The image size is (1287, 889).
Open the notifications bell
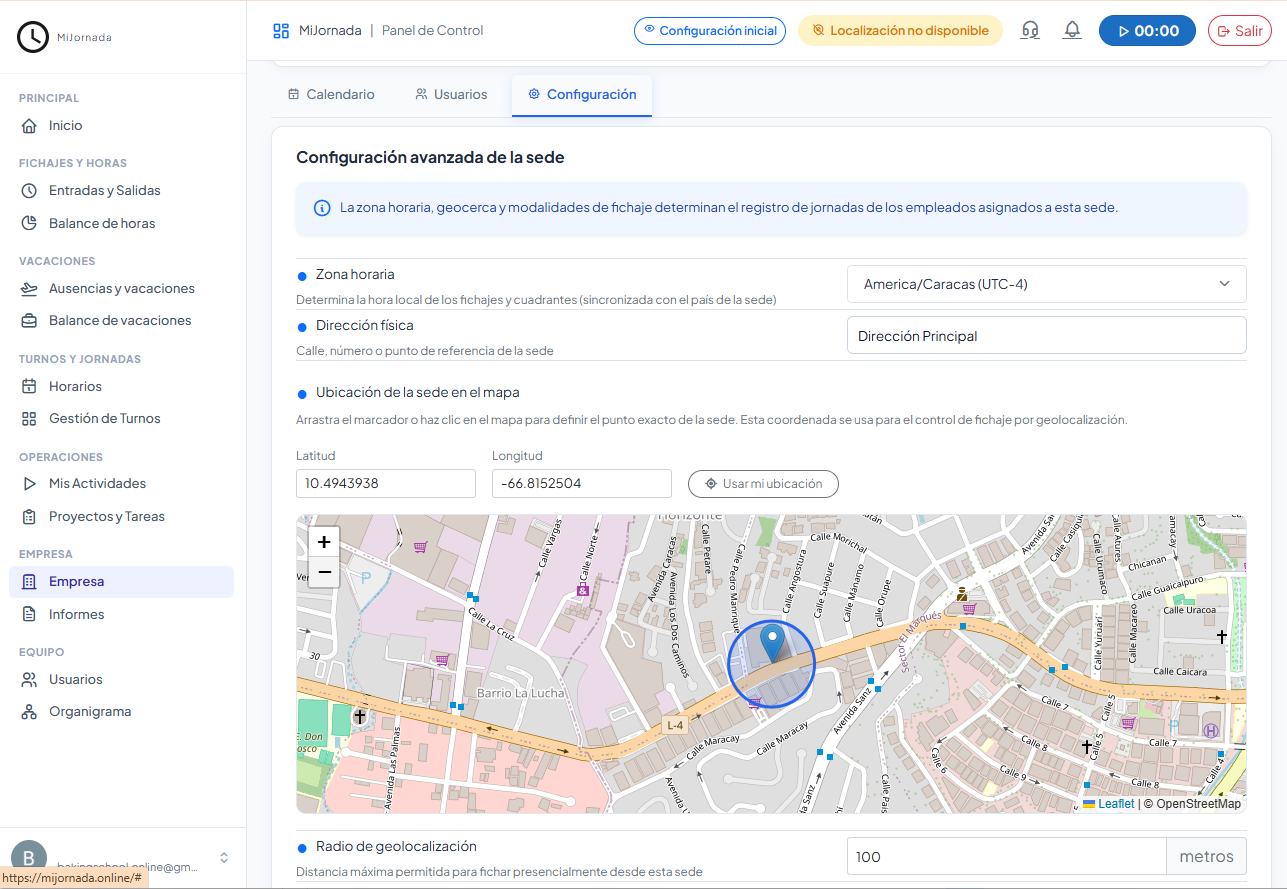pos(1072,31)
